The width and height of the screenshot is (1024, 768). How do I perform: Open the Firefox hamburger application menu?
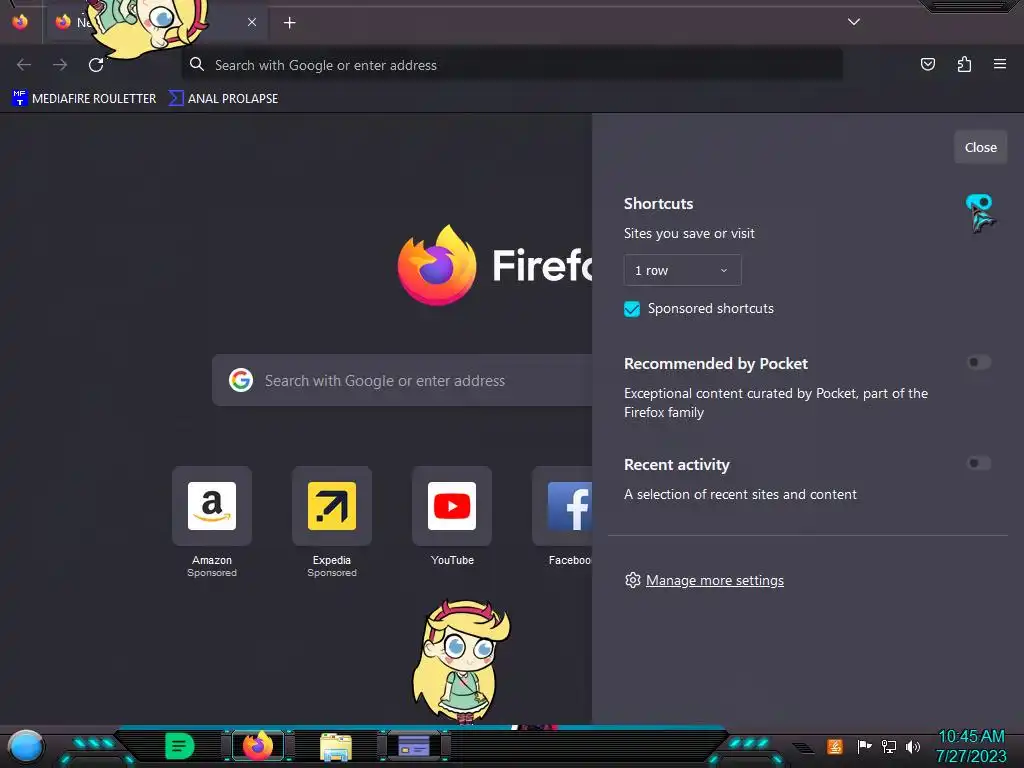pos(1000,64)
